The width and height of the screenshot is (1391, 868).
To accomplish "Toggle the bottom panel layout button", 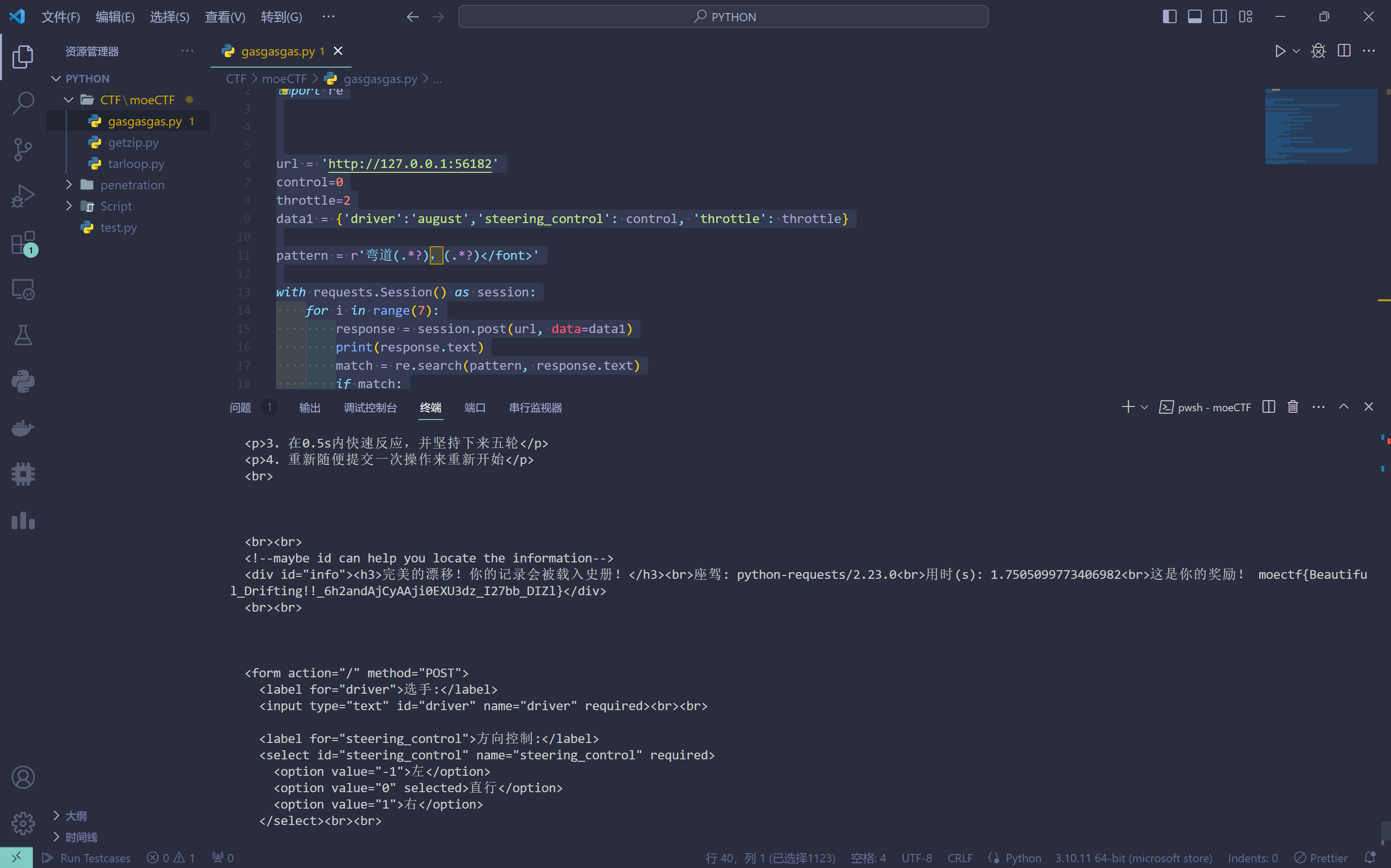I will [1194, 16].
